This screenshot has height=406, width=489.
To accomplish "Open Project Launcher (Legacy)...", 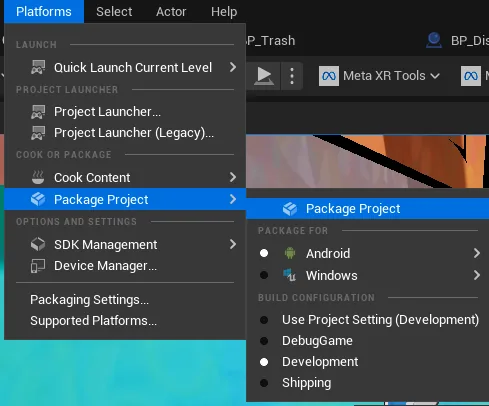I will click(x=125, y=133).
